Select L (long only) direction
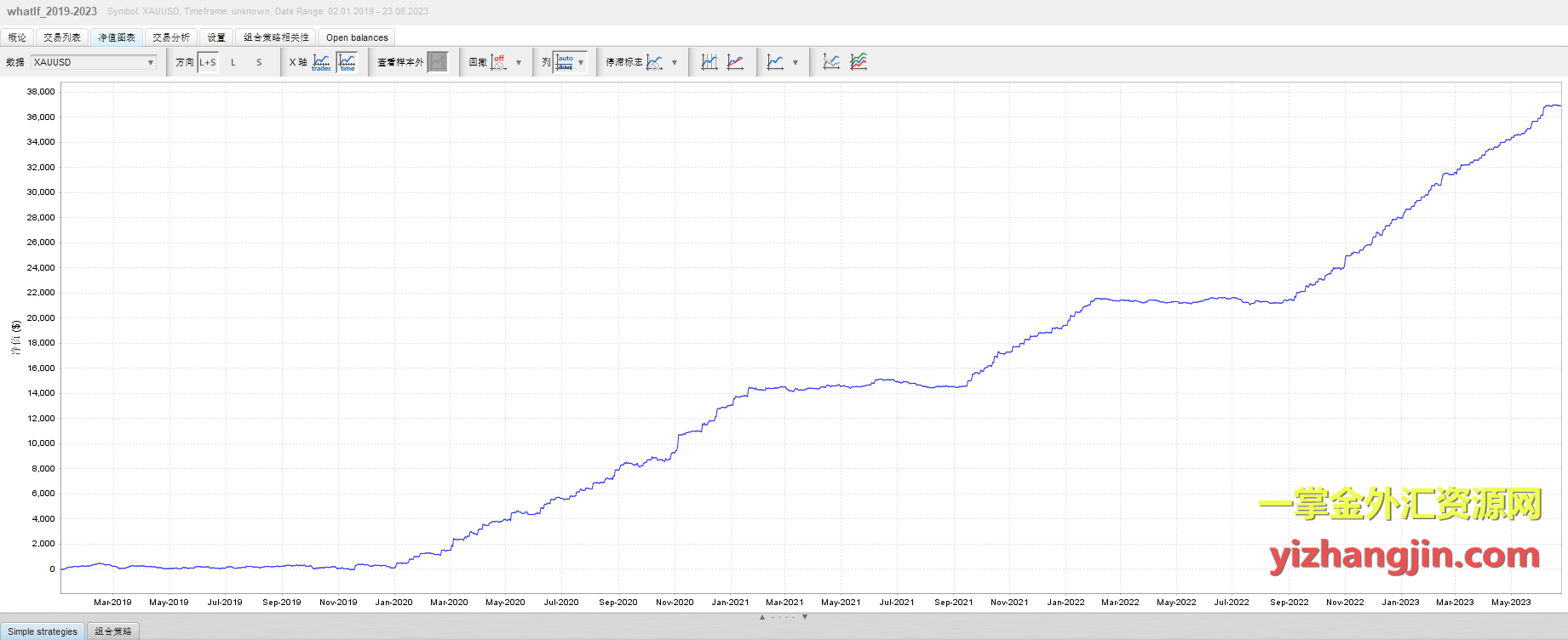The image size is (1568, 640). click(x=233, y=62)
